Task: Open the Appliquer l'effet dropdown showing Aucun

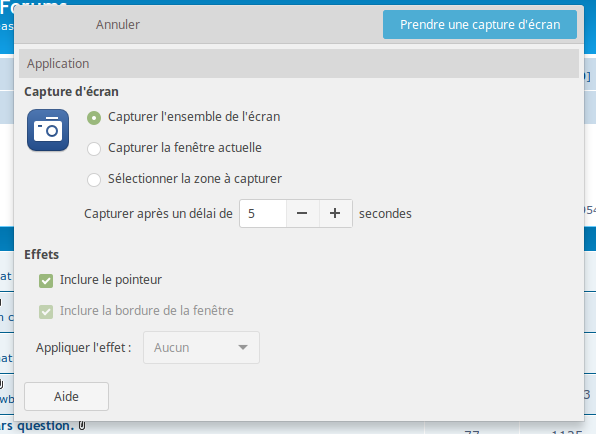Action: coord(201,347)
